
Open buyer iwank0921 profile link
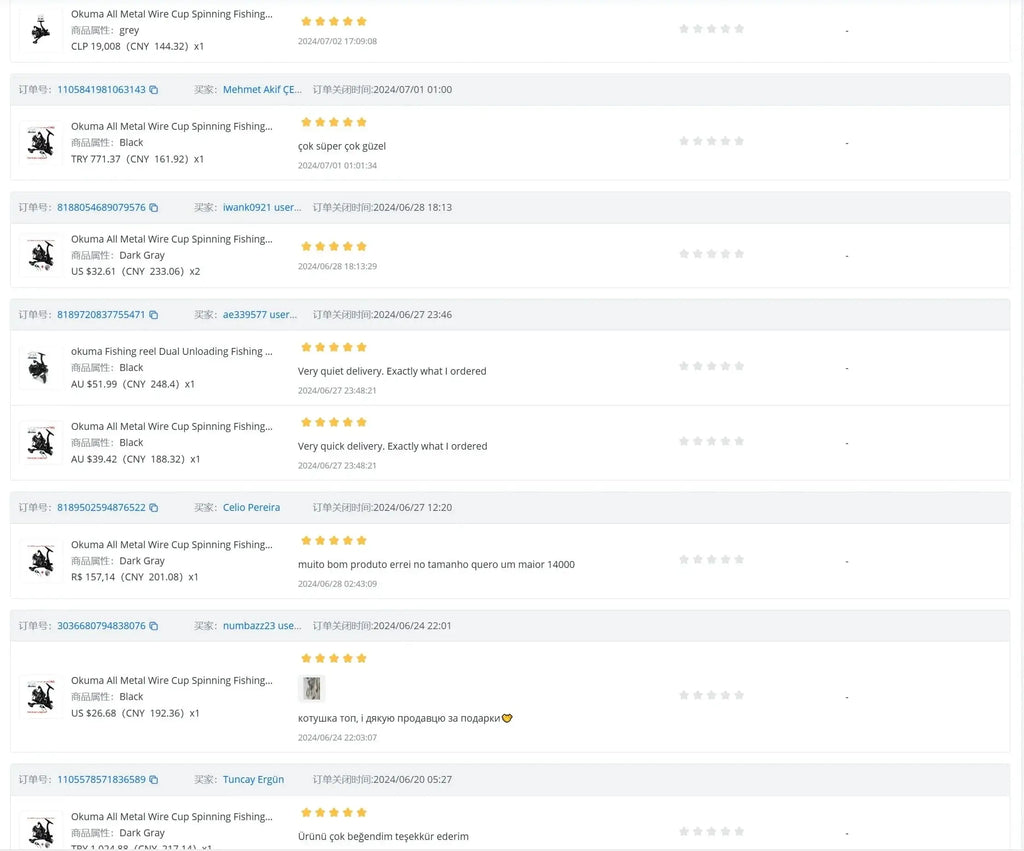pyautogui.click(x=261, y=208)
